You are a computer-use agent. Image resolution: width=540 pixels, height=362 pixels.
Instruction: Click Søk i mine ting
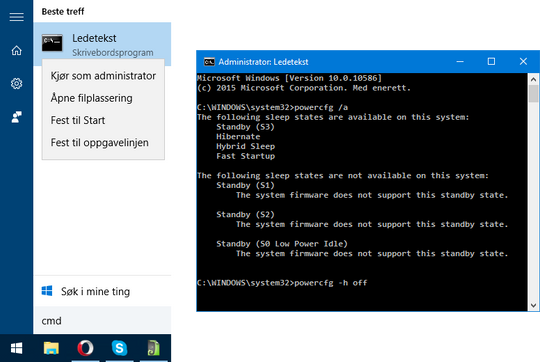click(x=95, y=292)
